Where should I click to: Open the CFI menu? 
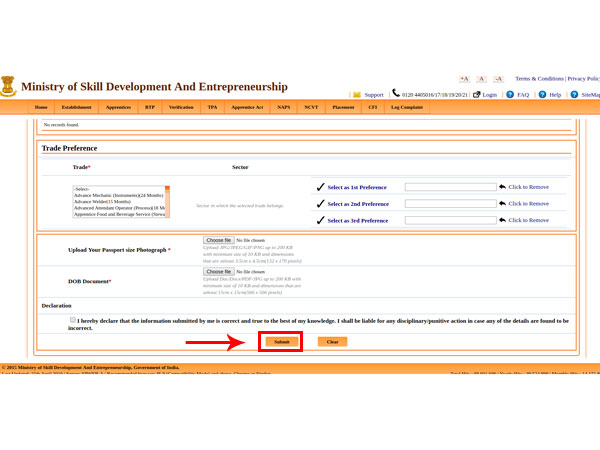point(373,107)
